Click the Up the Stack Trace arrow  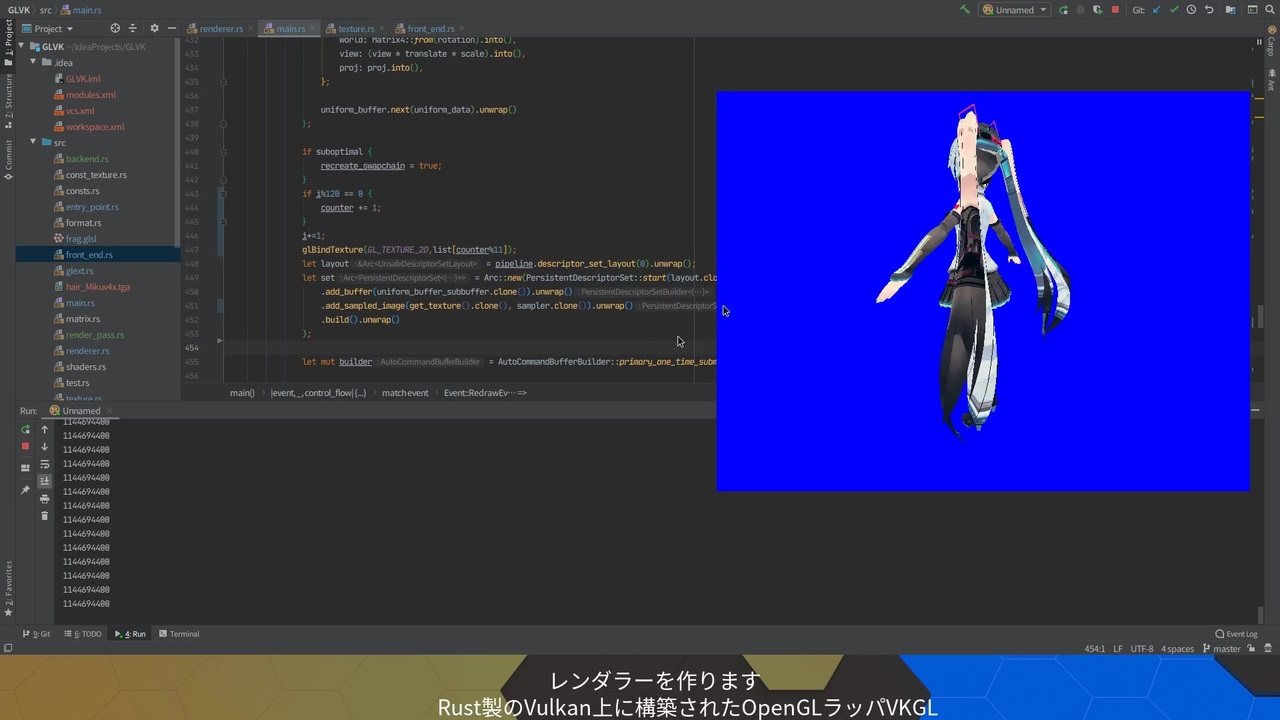pyautogui.click(x=44, y=429)
